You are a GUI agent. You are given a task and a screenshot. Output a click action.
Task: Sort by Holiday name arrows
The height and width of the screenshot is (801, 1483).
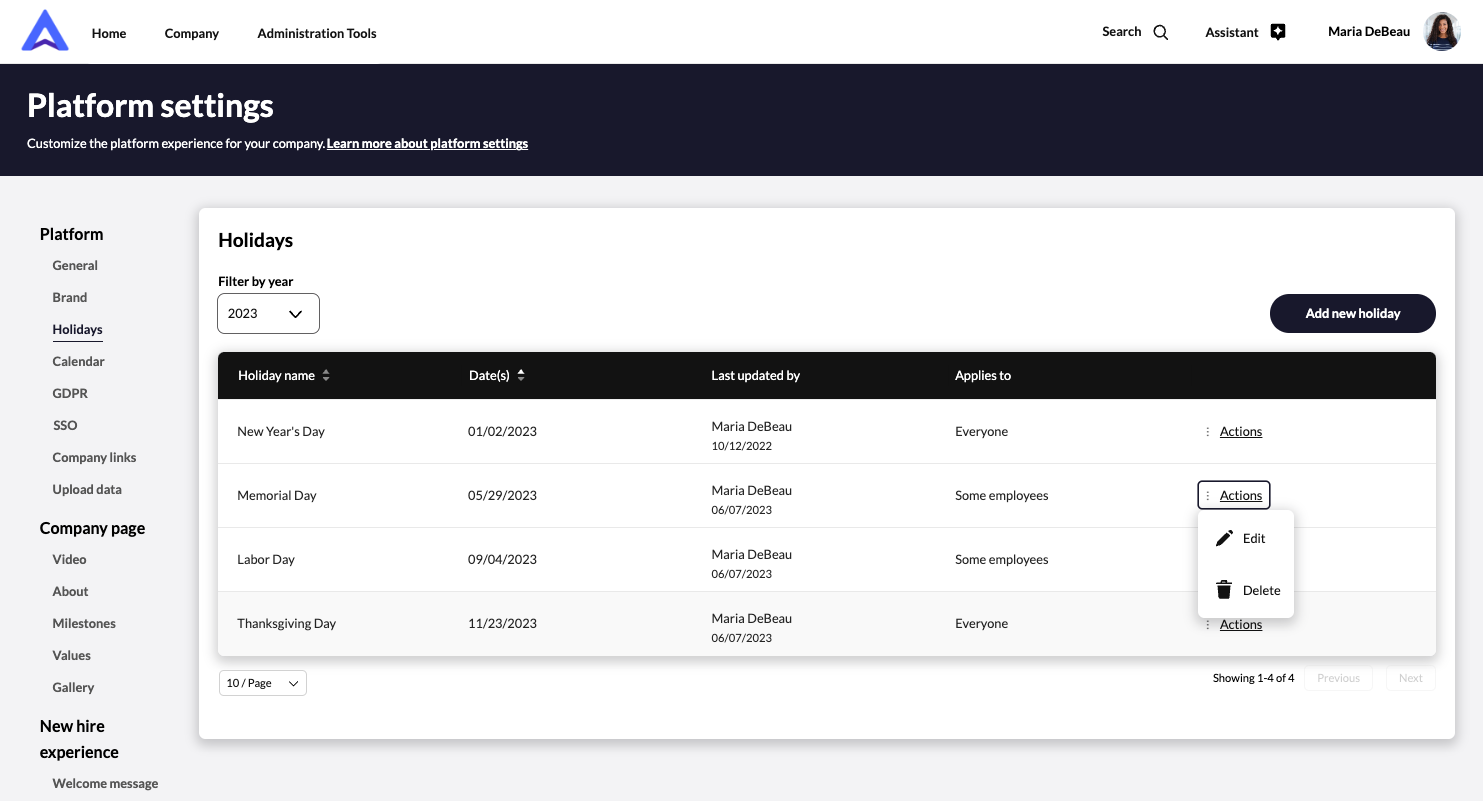[x=326, y=376]
